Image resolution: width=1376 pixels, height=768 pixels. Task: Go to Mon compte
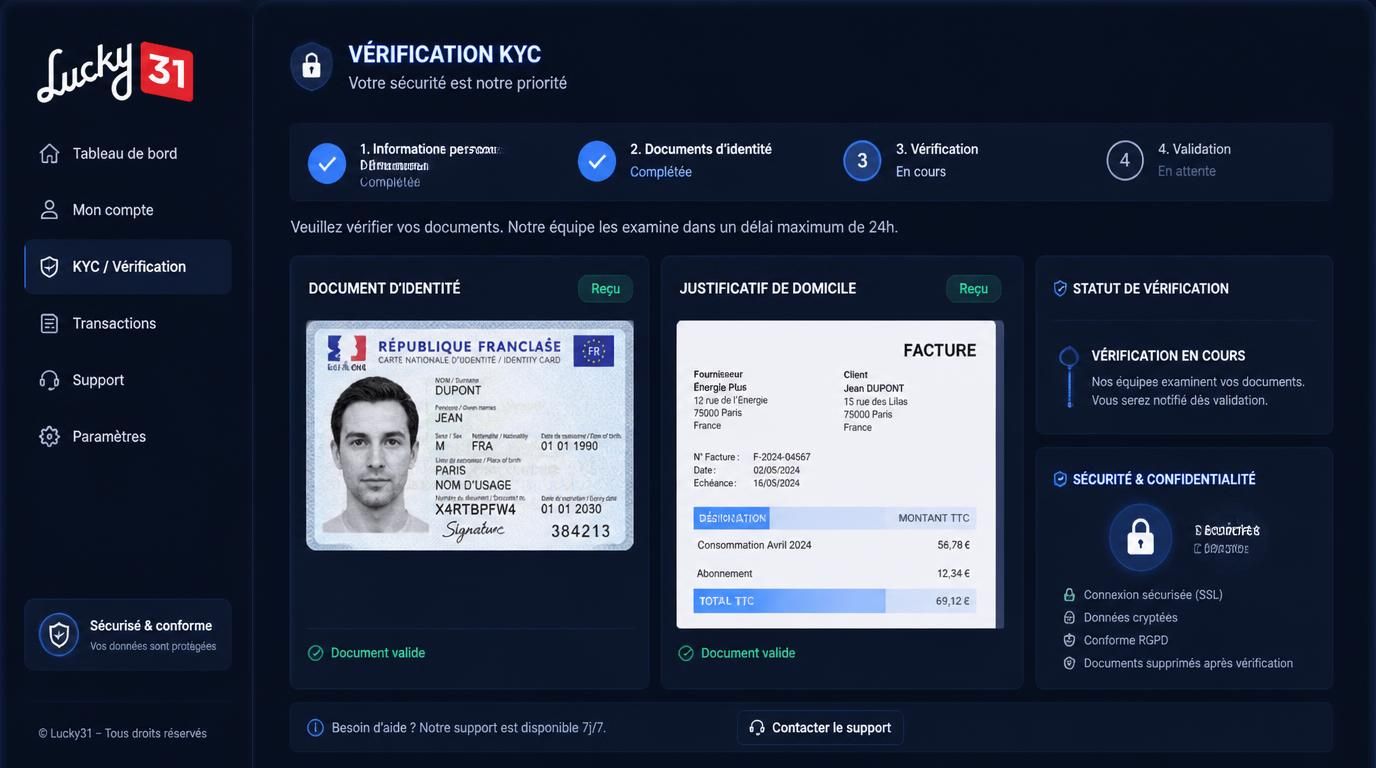[x=128, y=210]
